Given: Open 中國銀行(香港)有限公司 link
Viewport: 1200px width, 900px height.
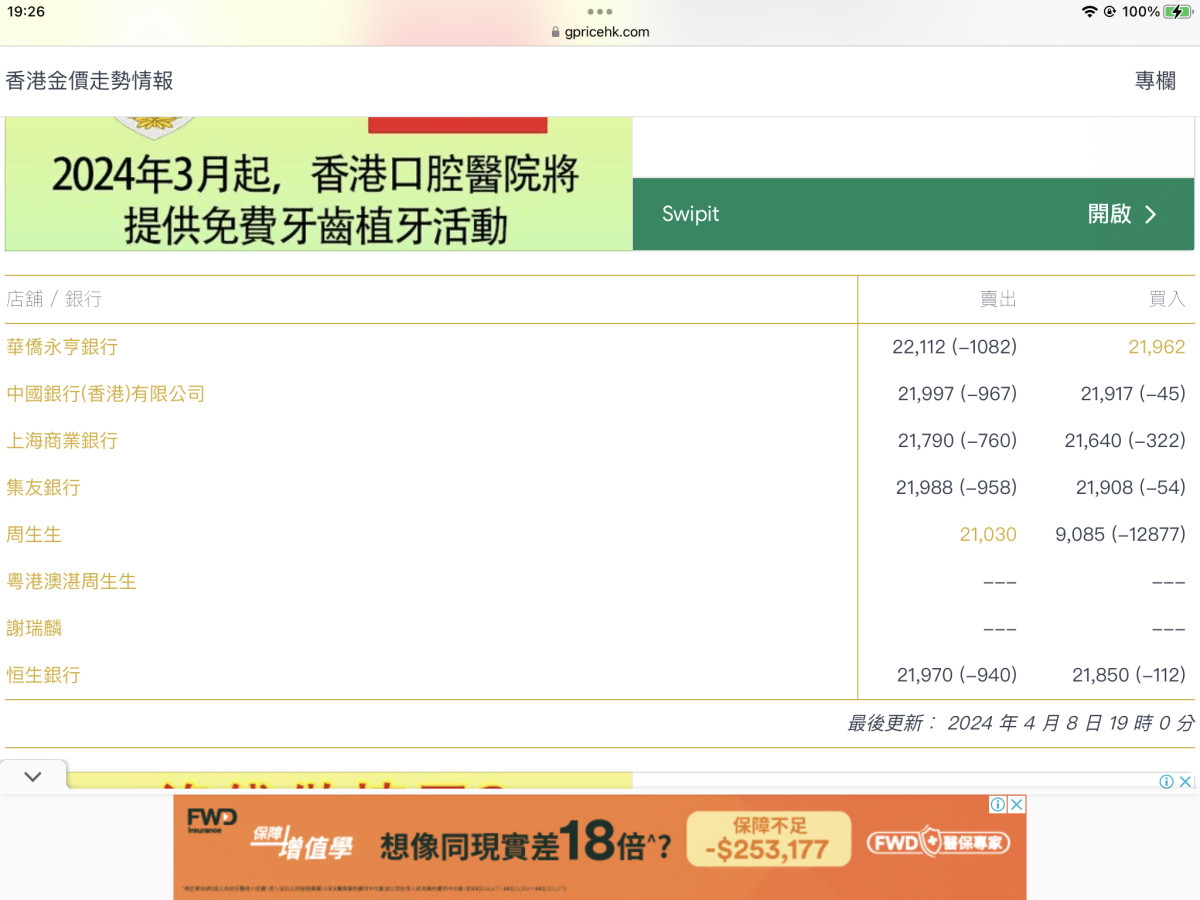Looking at the screenshot, I should (105, 394).
